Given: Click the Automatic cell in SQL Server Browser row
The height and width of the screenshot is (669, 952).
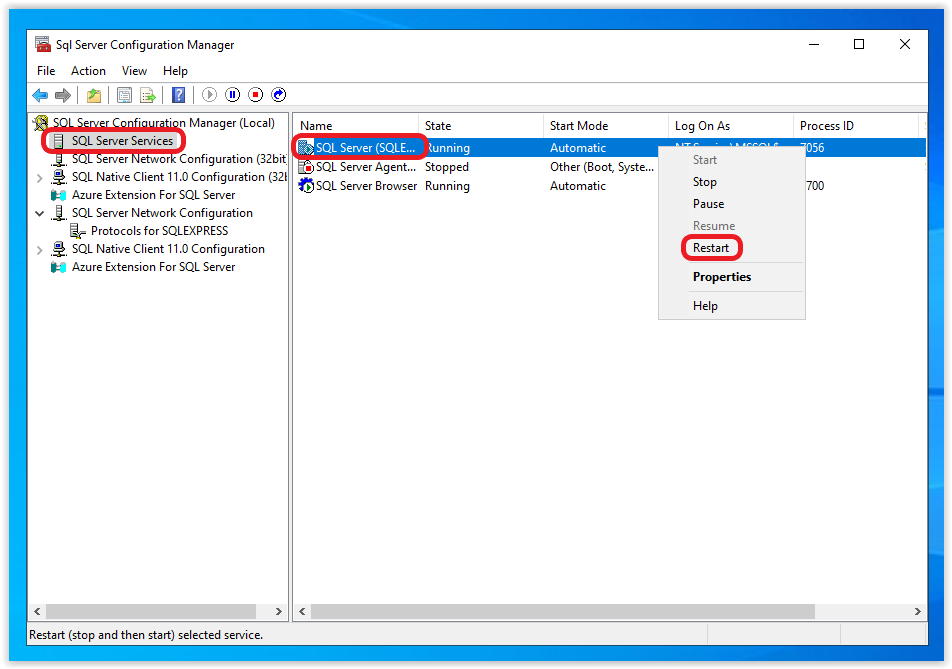Looking at the screenshot, I should tap(577, 186).
